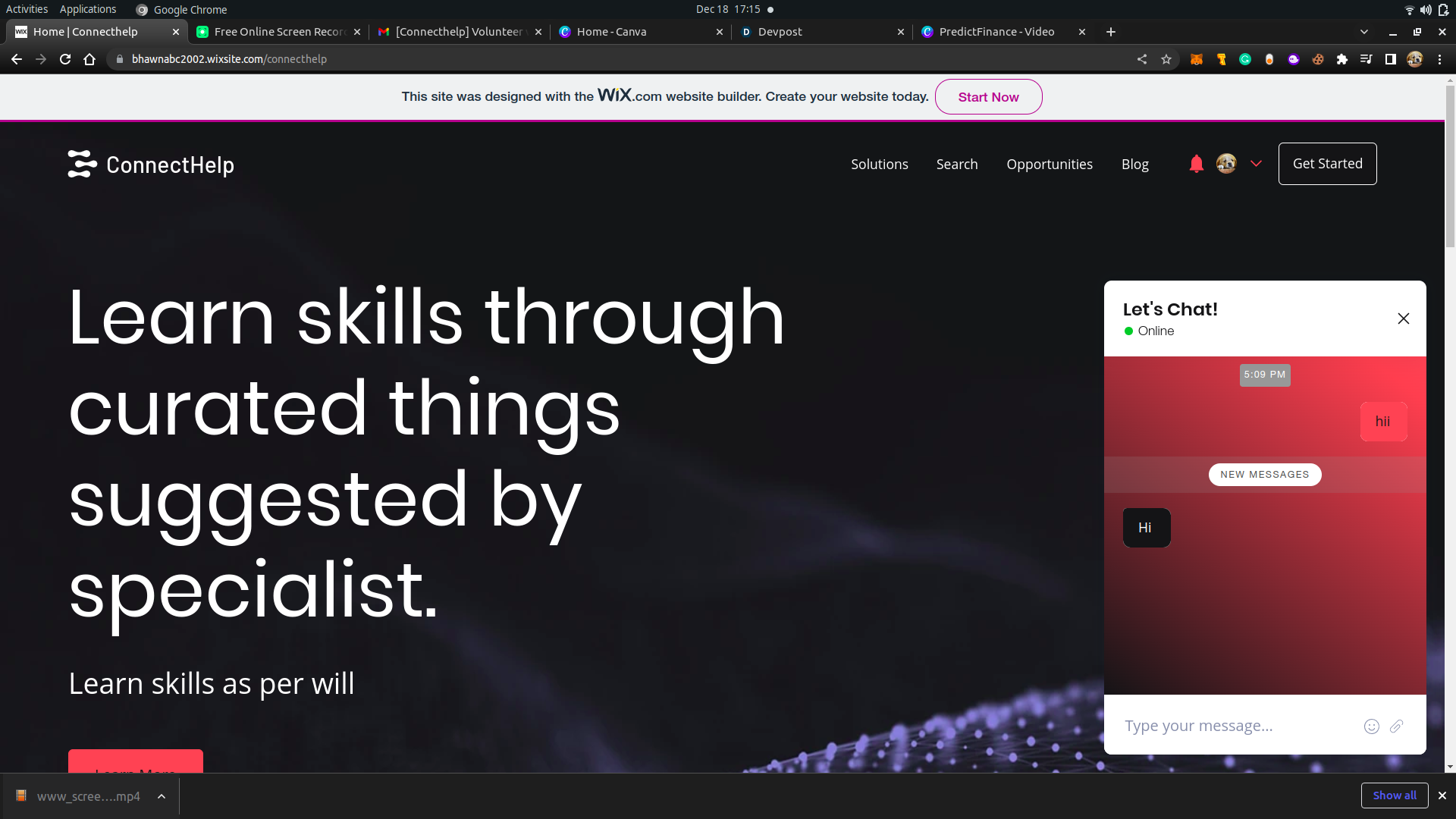This screenshot has width=1456, height=819.
Task: Click the red notification bell icon
Action: tap(1196, 164)
